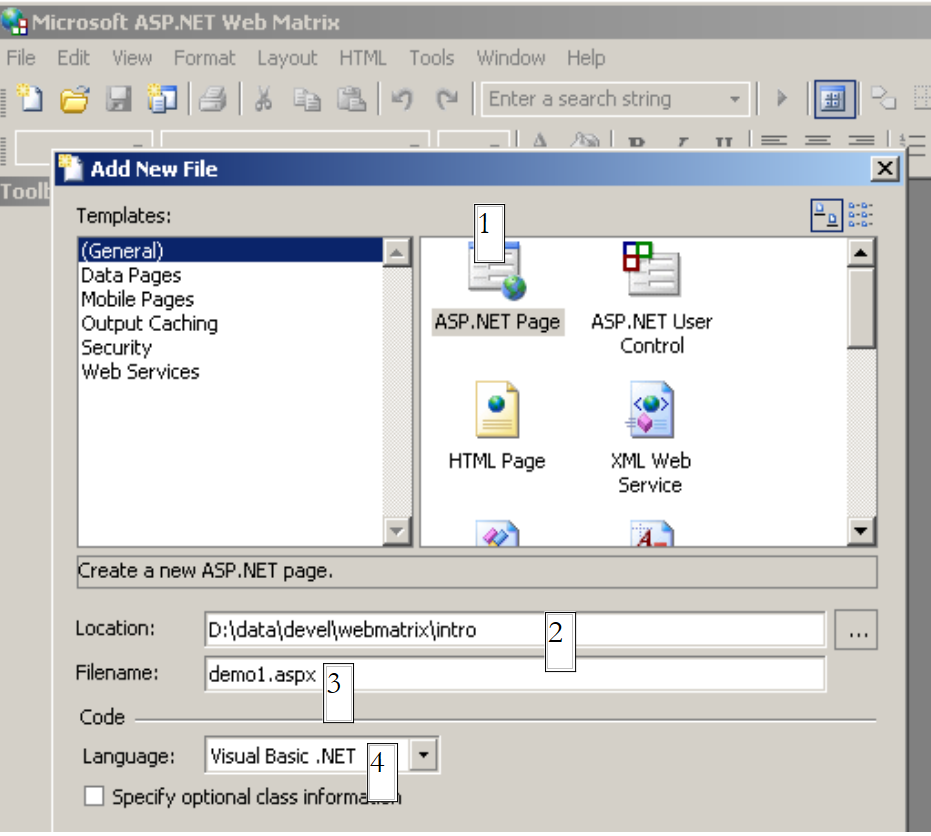This screenshot has width=931, height=836.
Task: Select the ASP.NET User Control template
Action: pos(651,270)
